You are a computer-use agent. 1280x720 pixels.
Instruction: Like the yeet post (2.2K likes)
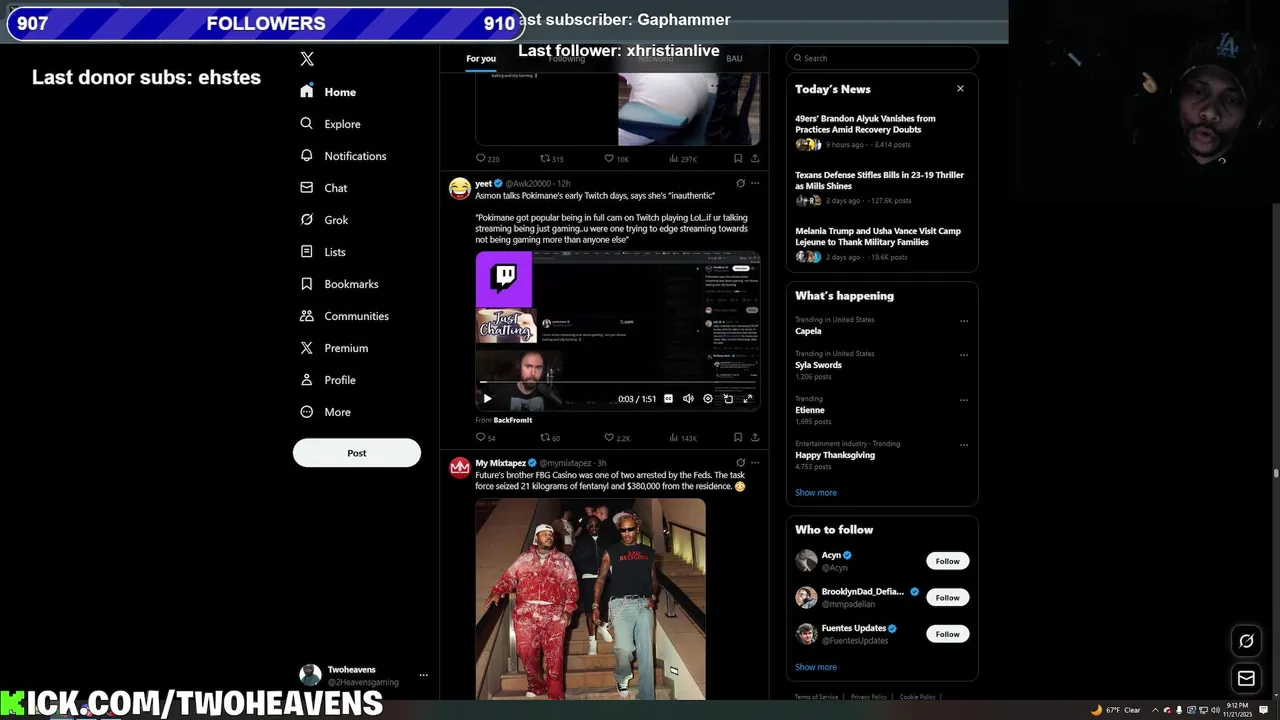pyautogui.click(x=617, y=438)
